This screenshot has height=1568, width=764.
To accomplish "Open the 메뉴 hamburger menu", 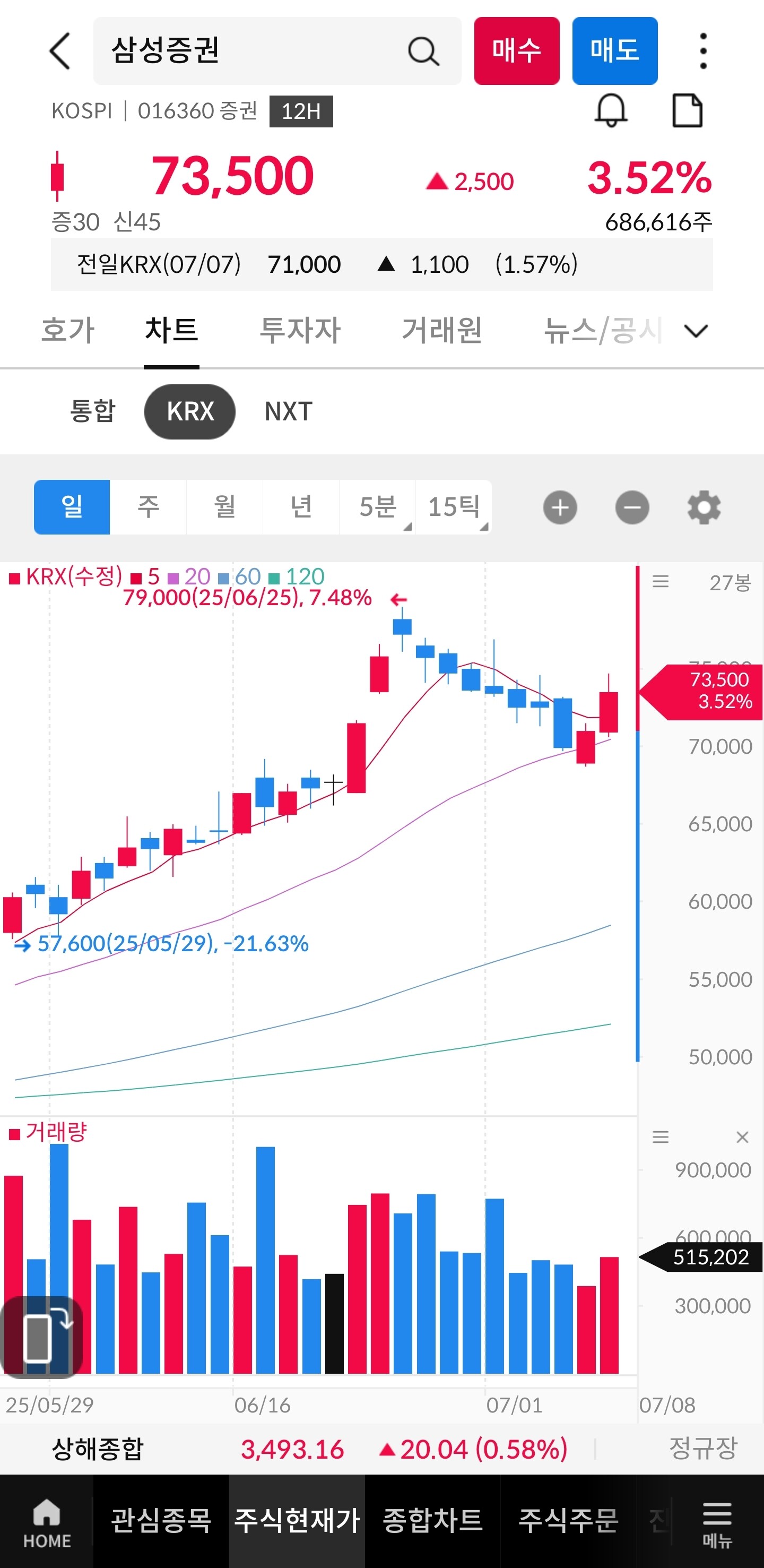I will click(717, 1523).
